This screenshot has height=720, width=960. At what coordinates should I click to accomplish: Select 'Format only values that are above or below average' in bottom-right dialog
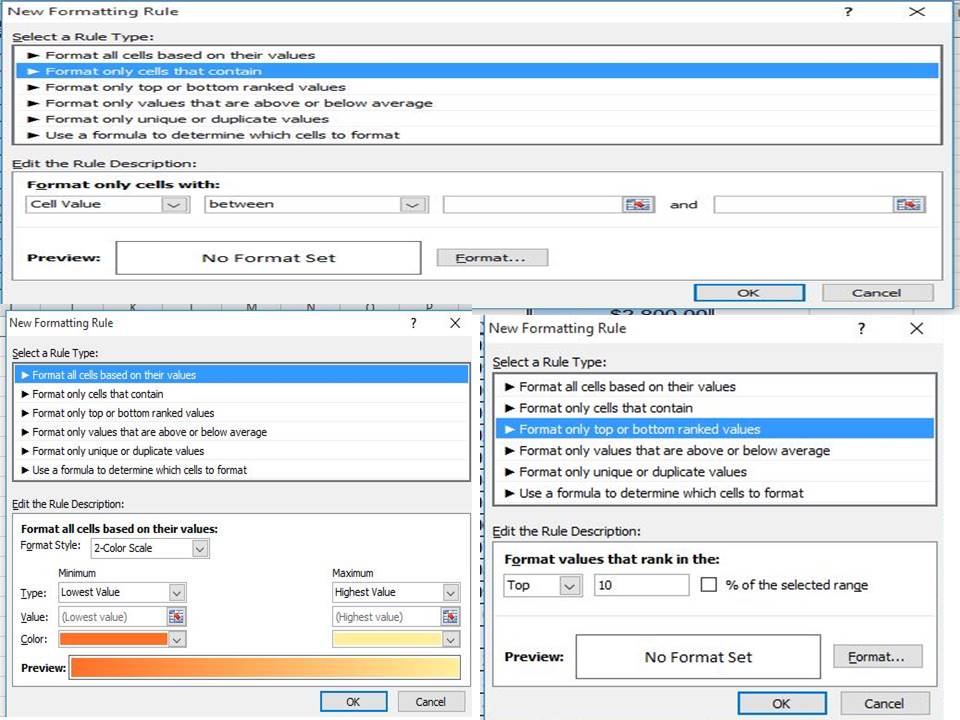click(714, 451)
